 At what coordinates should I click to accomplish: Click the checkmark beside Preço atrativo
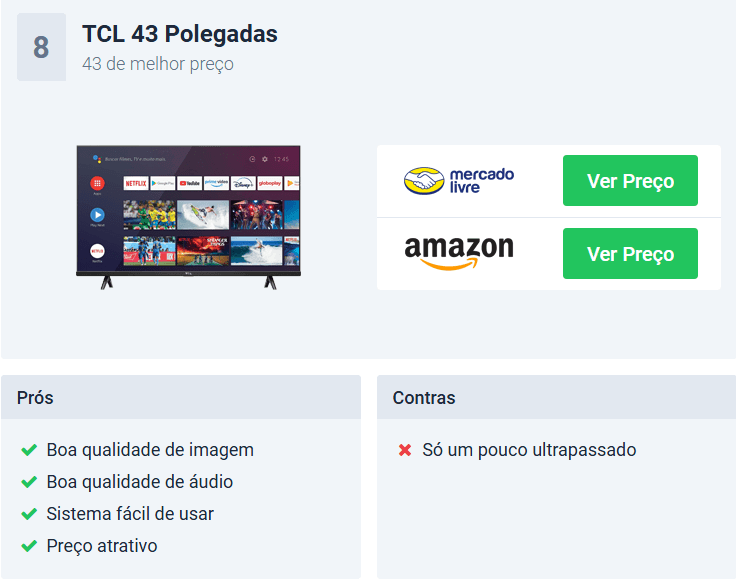[x=29, y=546]
